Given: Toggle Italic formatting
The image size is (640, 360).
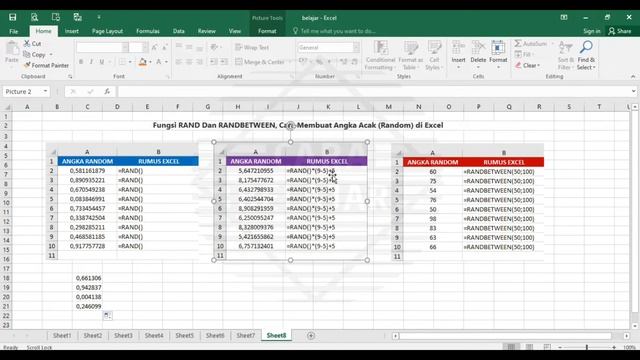Looking at the screenshot, I should tap(91, 62).
